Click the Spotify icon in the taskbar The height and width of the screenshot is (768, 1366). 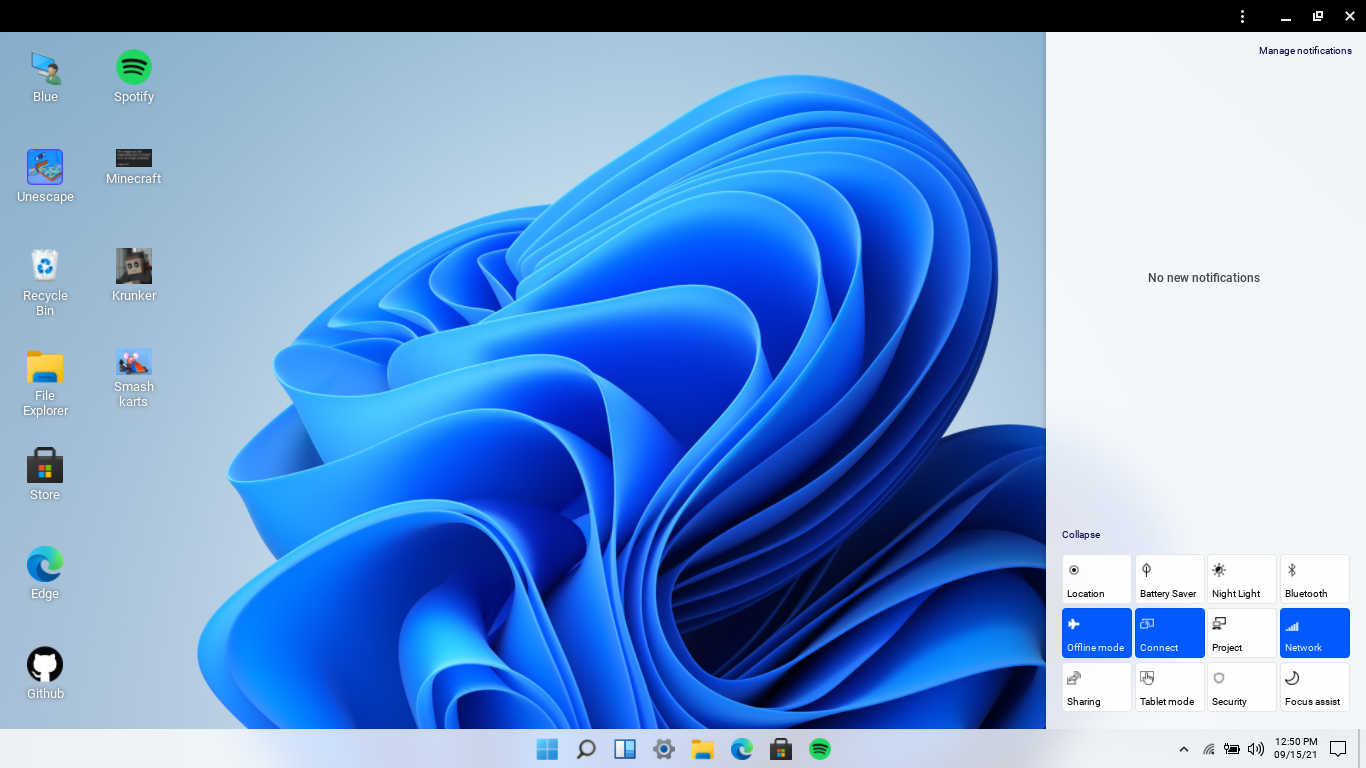[820, 749]
